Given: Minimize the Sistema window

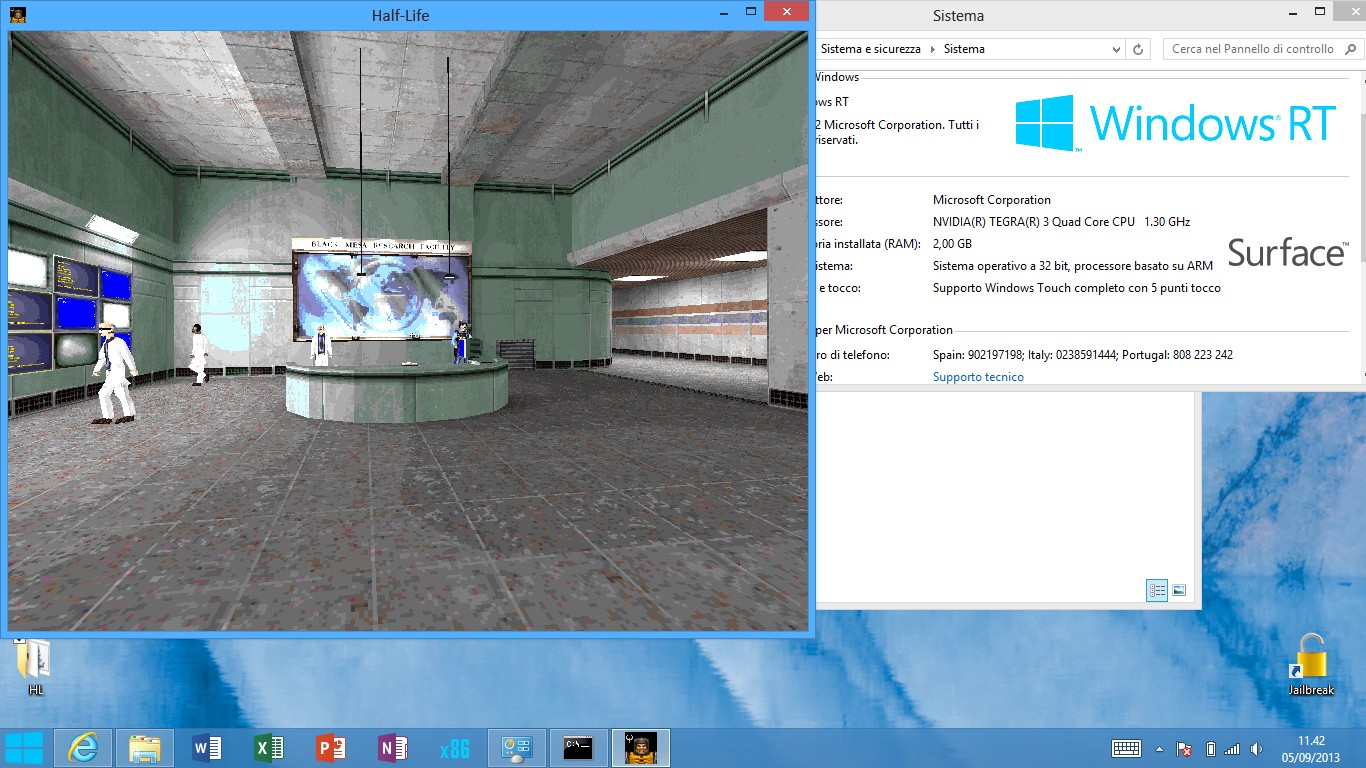Looking at the screenshot, I should point(1291,12).
